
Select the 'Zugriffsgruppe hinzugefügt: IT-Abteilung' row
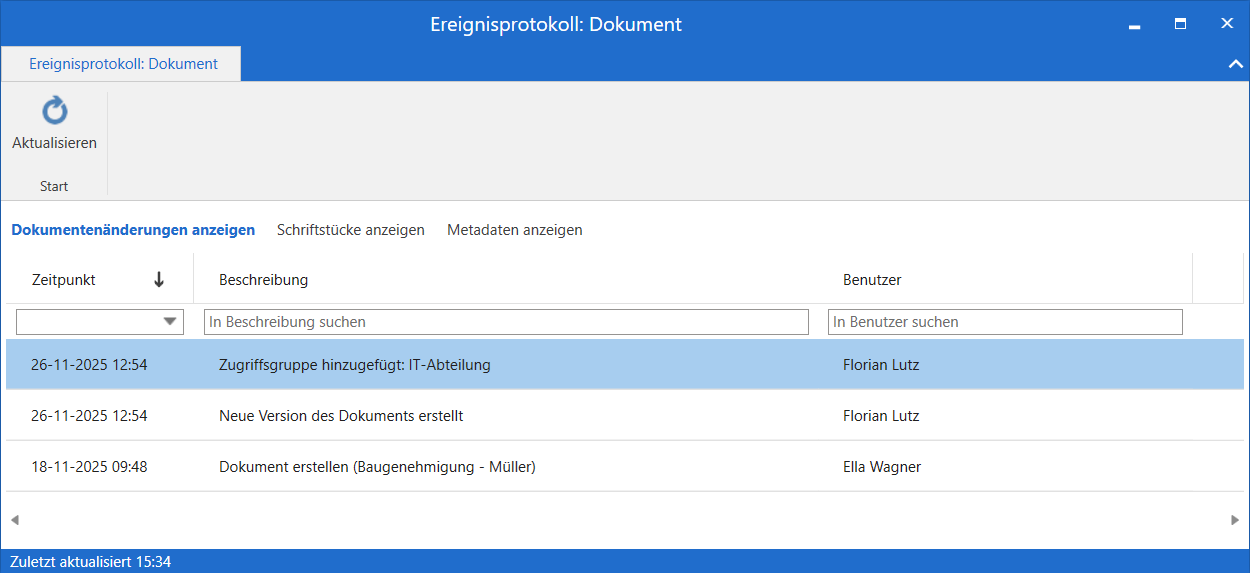(x=354, y=365)
